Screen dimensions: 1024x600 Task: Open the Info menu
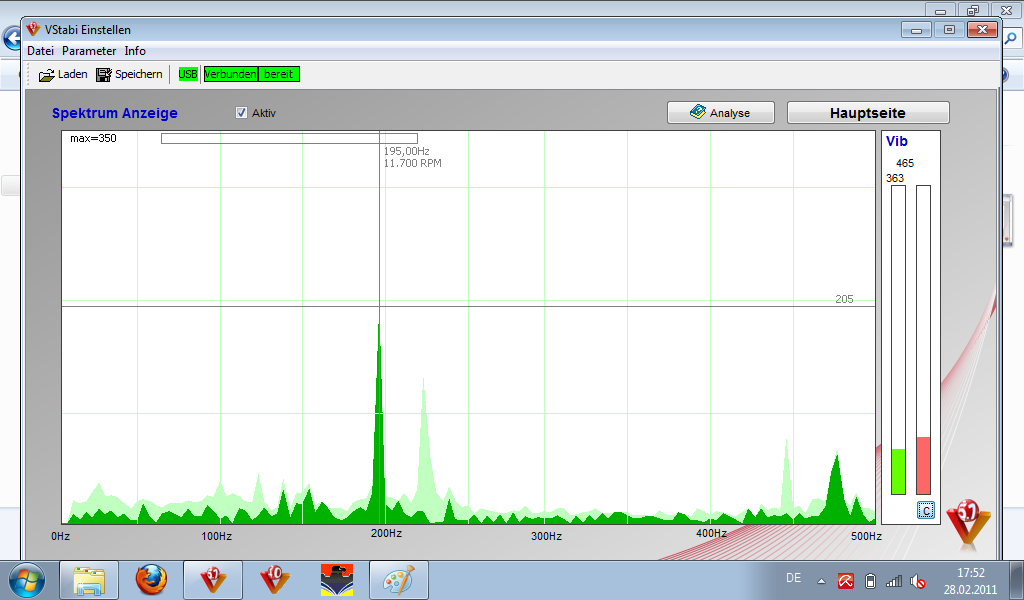[x=135, y=51]
